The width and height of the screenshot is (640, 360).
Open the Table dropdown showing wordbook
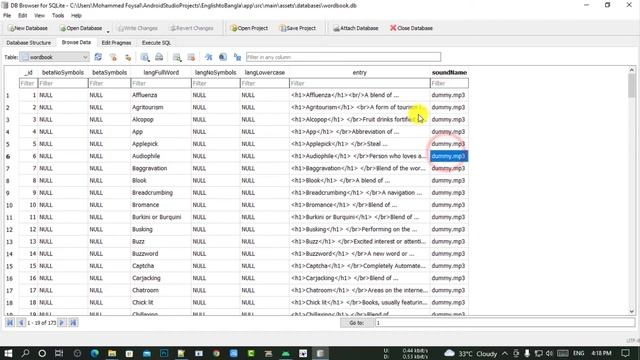[x=54, y=57]
